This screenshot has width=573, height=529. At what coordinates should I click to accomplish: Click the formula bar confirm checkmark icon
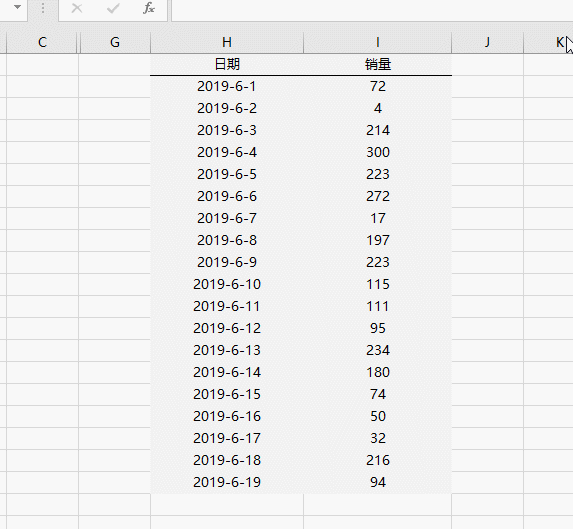pos(113,8)
